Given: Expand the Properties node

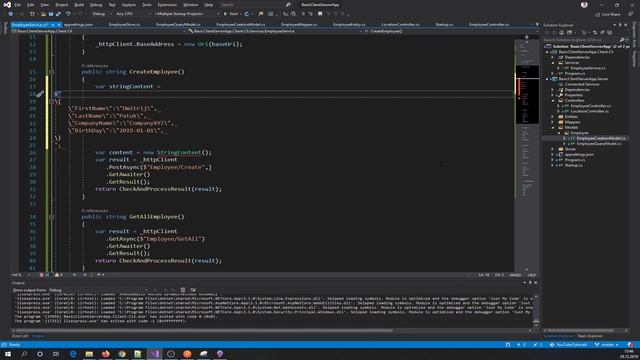Looking at the screenshot, I should coord(553,95).
